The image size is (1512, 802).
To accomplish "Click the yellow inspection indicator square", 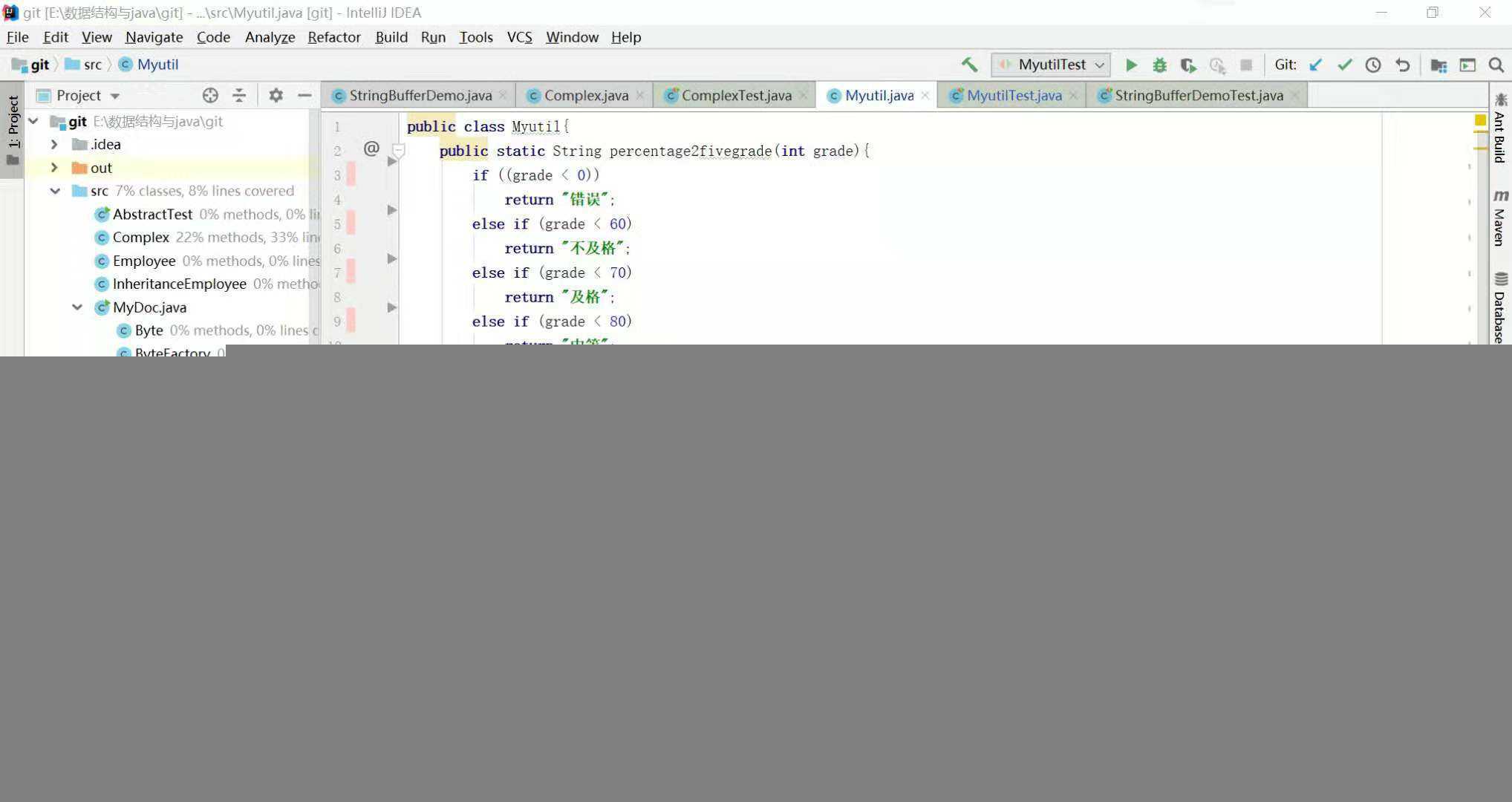I will click(x=1480, y=120).
